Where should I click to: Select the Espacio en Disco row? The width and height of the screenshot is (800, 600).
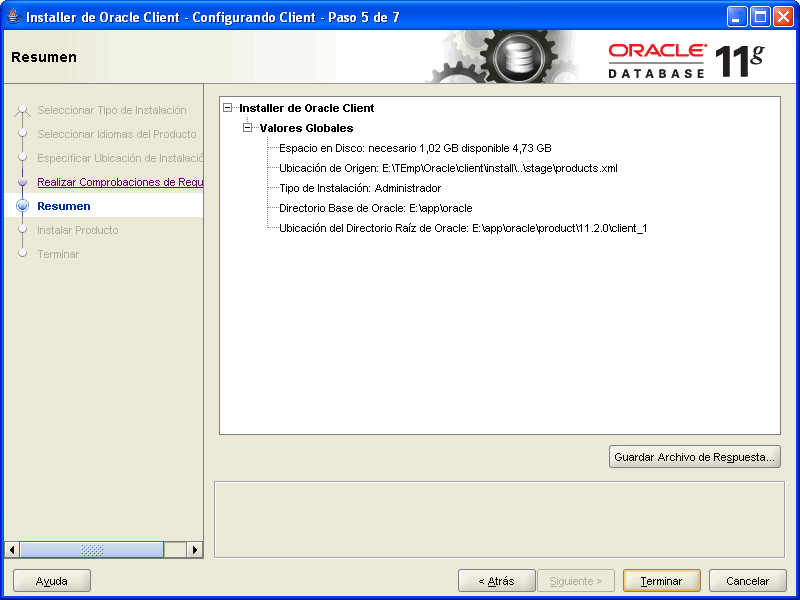point(415,148)
